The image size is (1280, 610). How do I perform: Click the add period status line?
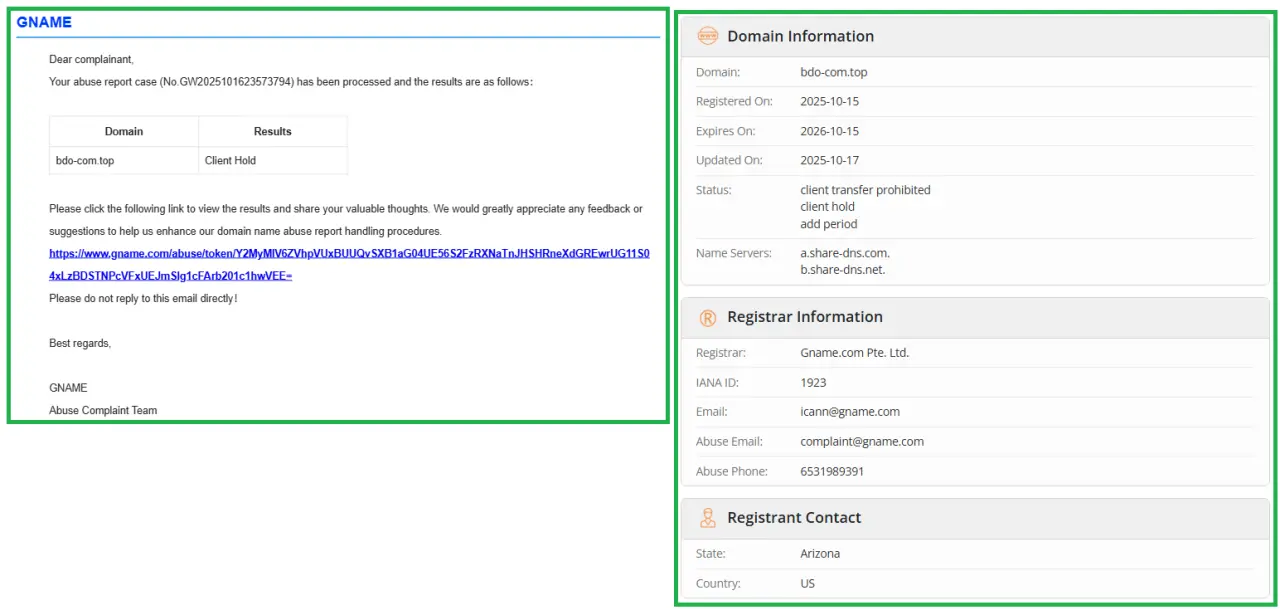(828, 224)
